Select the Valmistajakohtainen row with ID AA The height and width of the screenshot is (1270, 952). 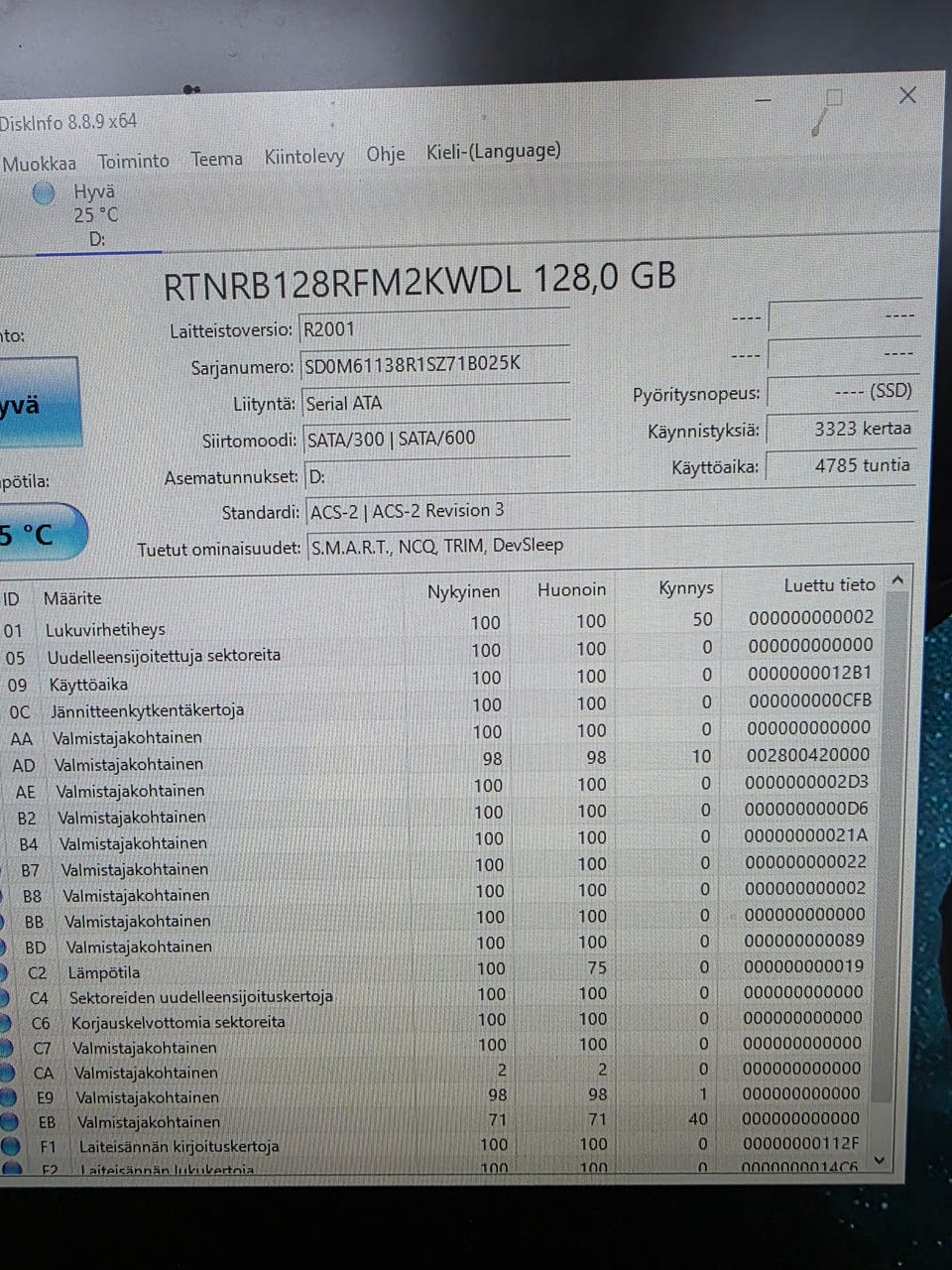coord(438,734)
